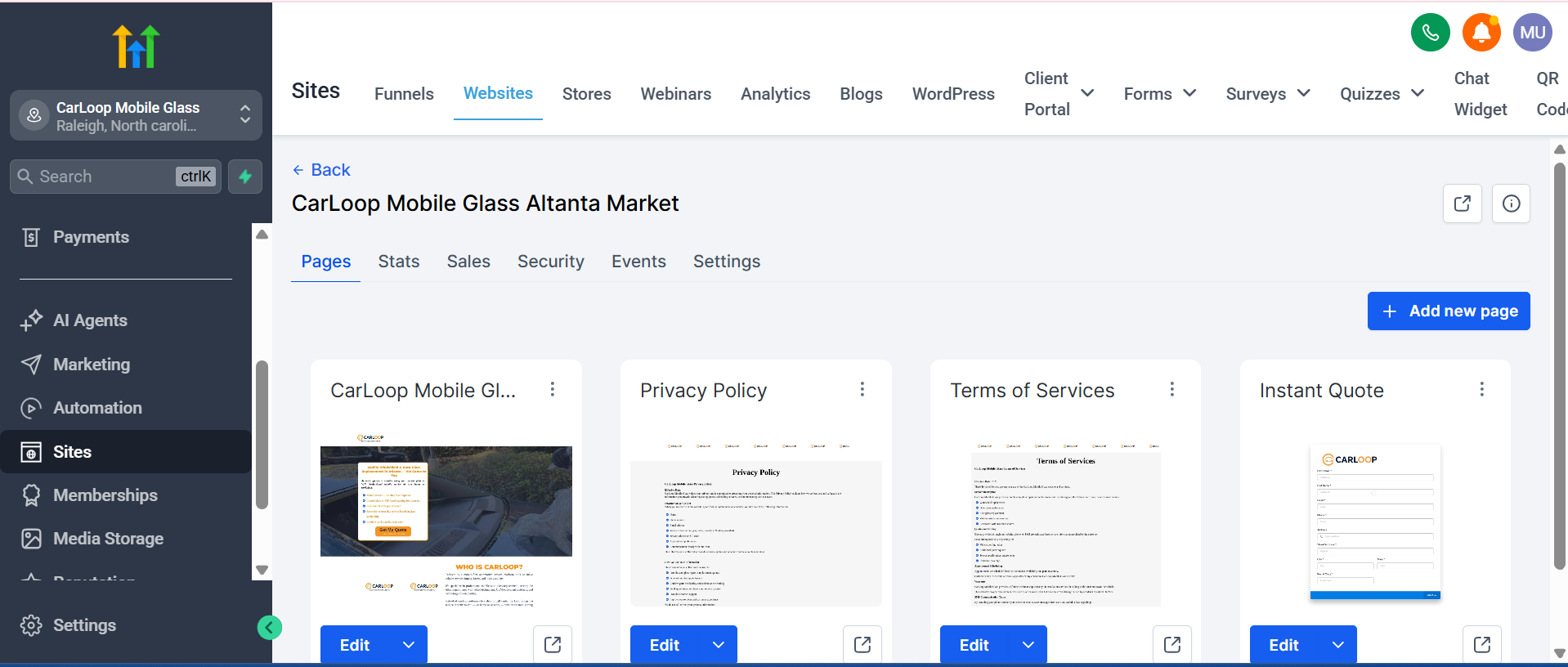Open the Stores tab
Image resolution: width=1568 pixels, height=667 pixels.
(x=586, y=94)
